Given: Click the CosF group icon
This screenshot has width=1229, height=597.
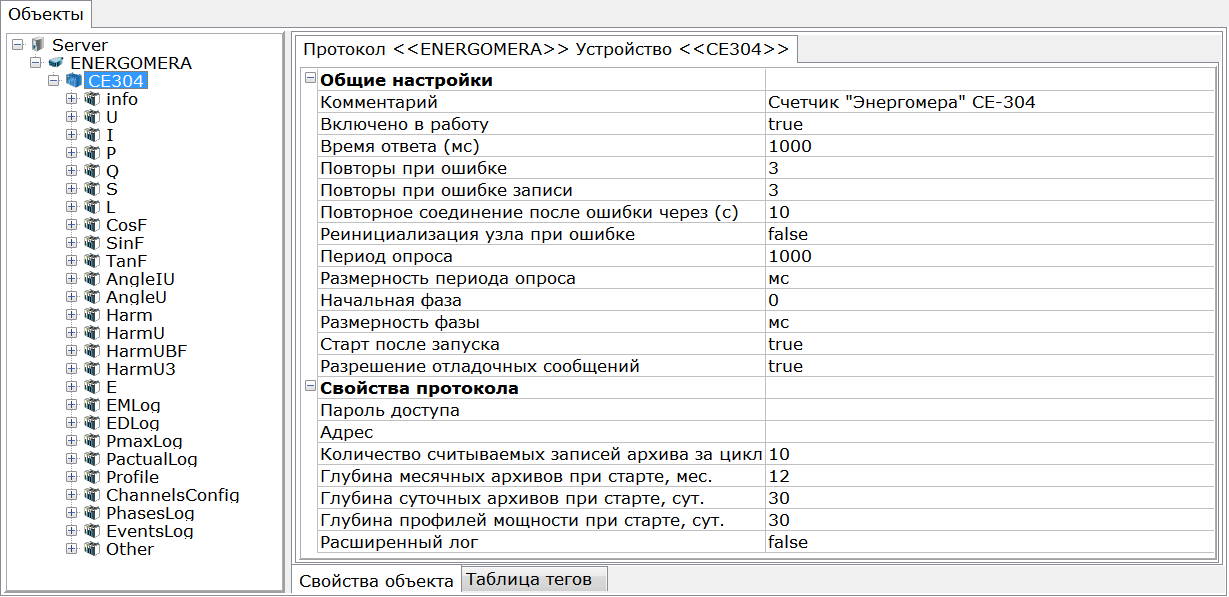Looking at the screenshot, I should tap(92, 225).
